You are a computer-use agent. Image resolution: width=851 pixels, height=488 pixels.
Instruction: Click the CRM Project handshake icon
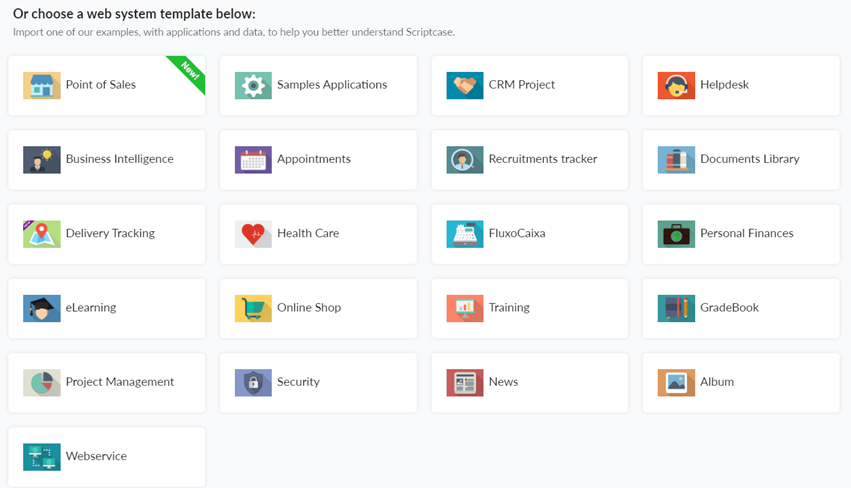pos(465,85)
